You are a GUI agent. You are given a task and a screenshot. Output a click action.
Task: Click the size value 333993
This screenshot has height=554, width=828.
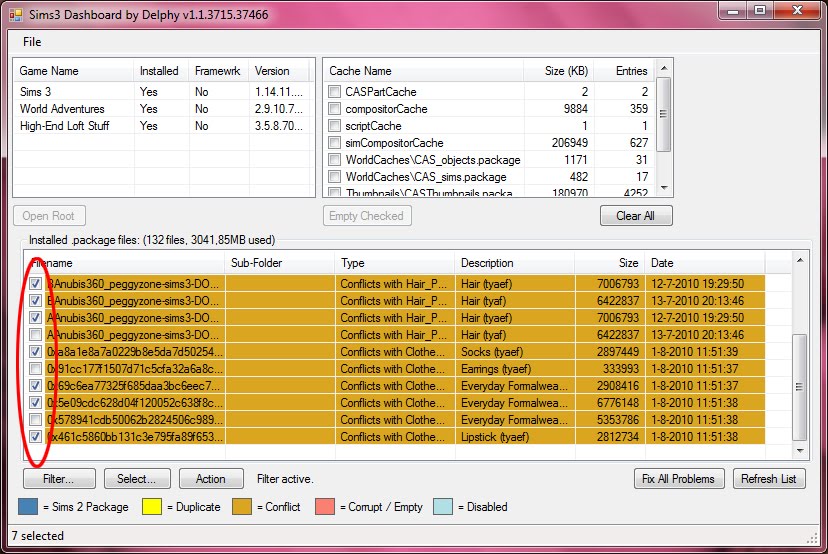point(621,369)
